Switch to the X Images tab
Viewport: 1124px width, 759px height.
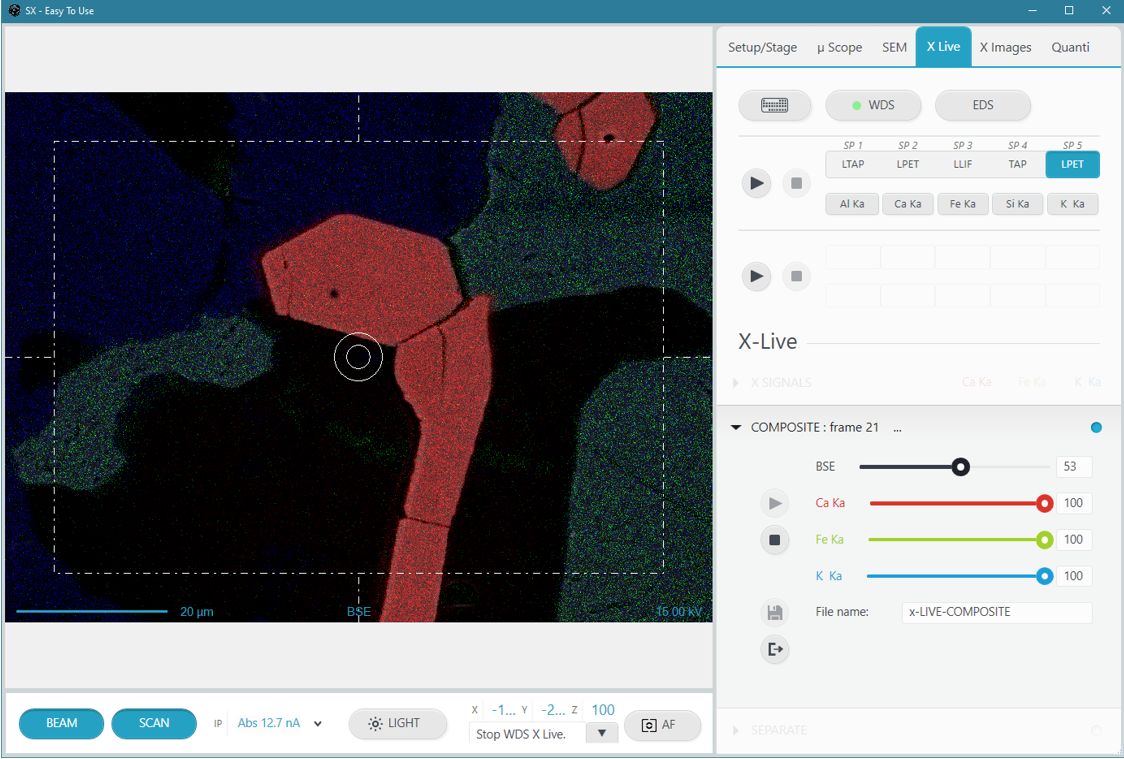point(1005,47)
